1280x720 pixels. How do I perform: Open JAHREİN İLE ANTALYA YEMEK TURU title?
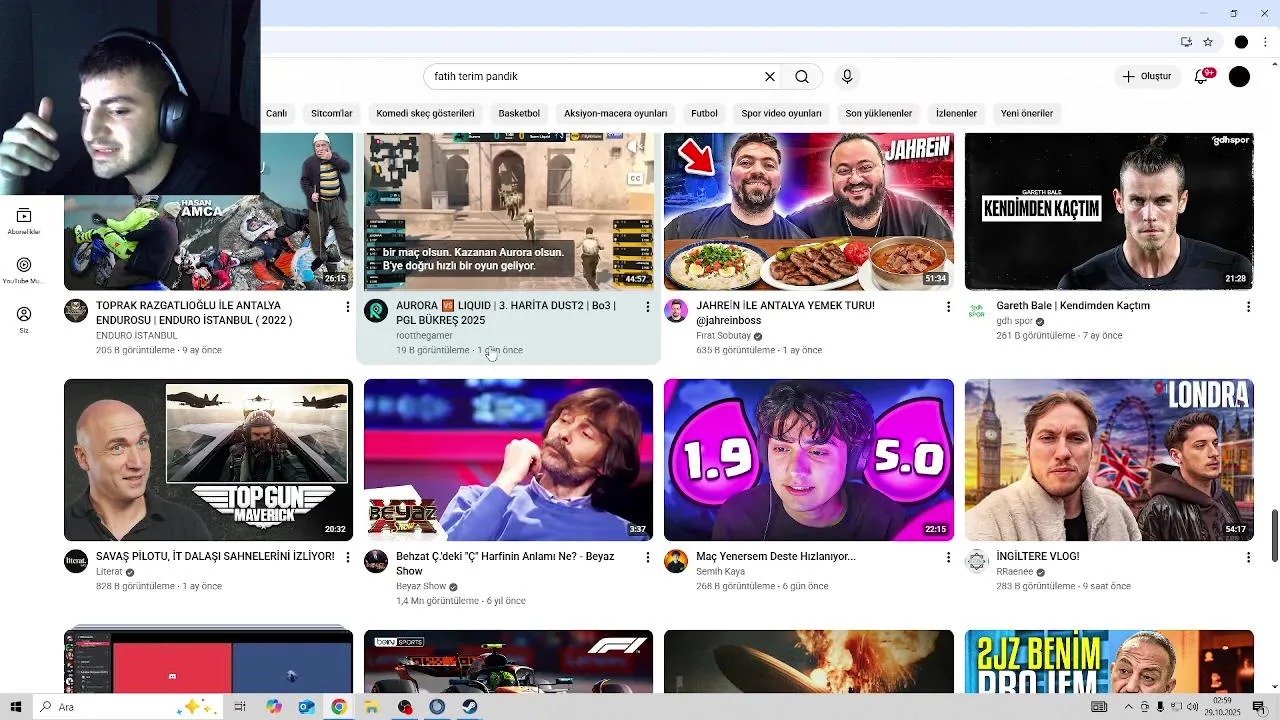coord(785,313)
